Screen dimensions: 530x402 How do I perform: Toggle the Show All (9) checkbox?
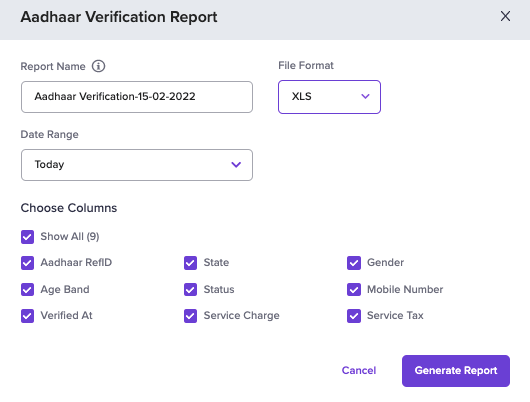coord(27,237)
